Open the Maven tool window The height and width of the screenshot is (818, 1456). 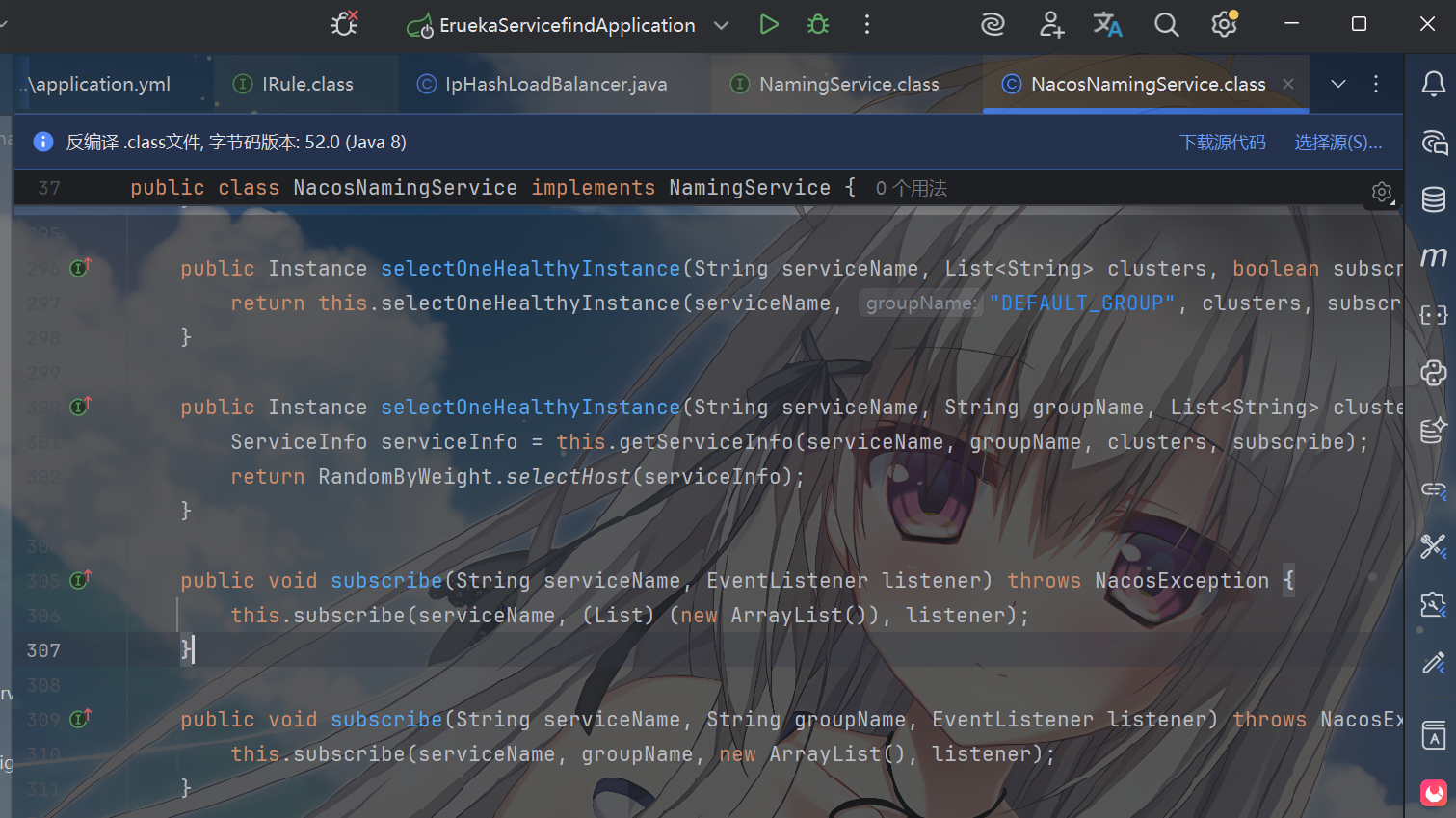point(1434,256)
